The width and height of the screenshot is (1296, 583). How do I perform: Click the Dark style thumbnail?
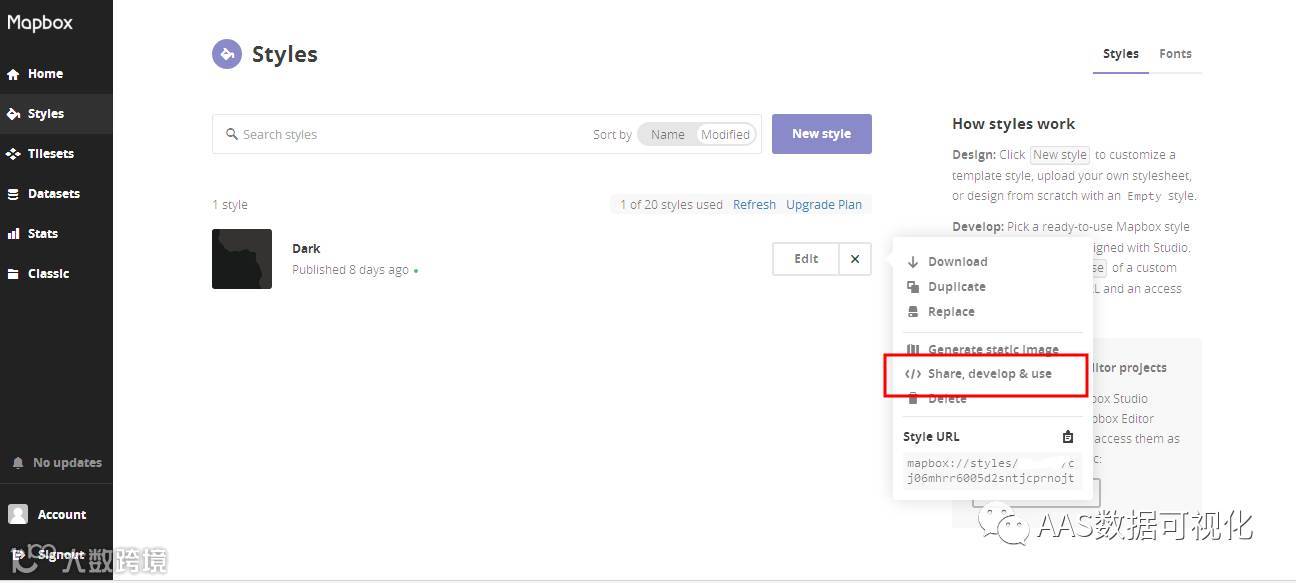pyautogui.click(x=242, y=259)
